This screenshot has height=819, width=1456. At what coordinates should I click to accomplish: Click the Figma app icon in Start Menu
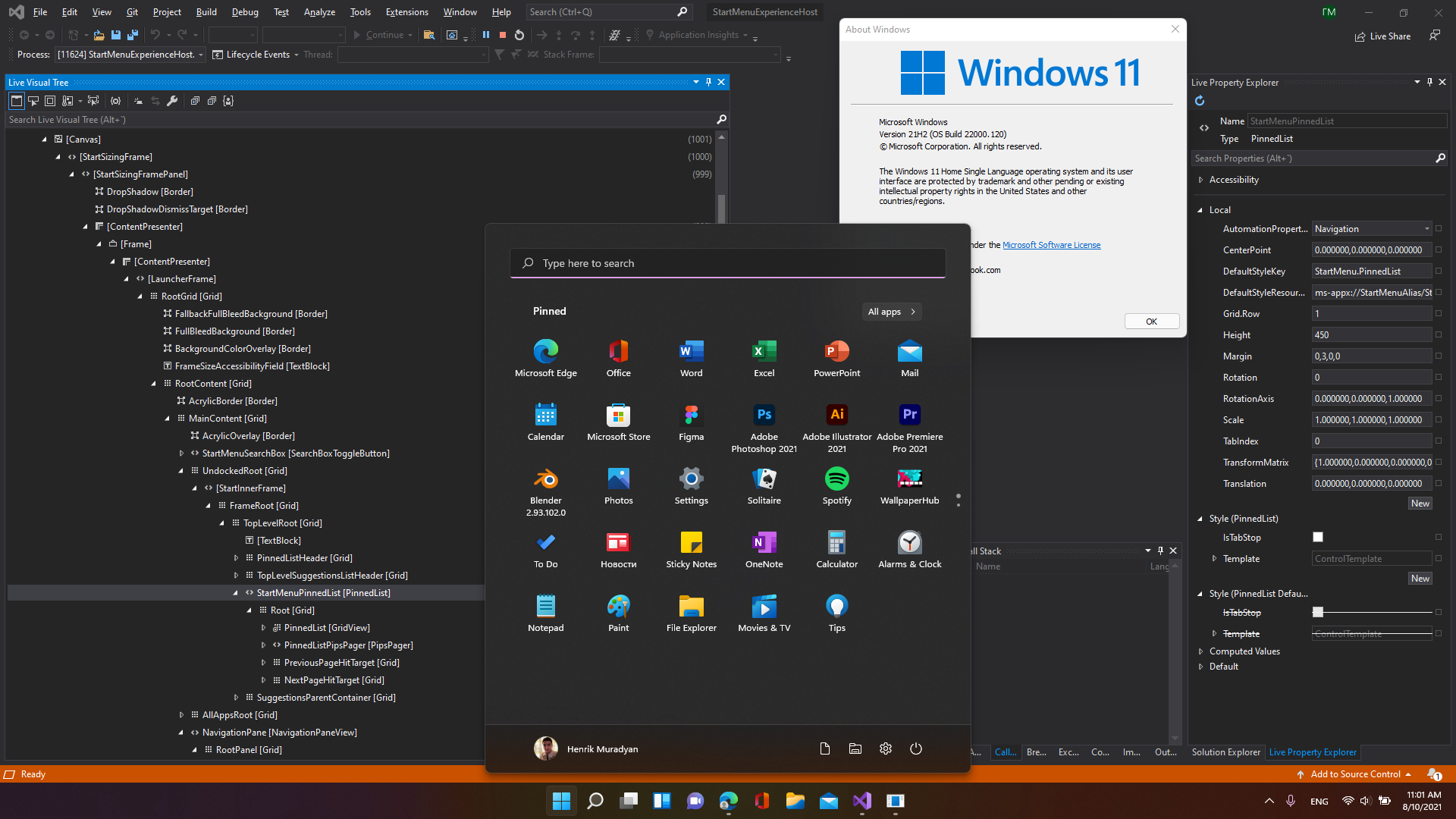coord(691,414)
